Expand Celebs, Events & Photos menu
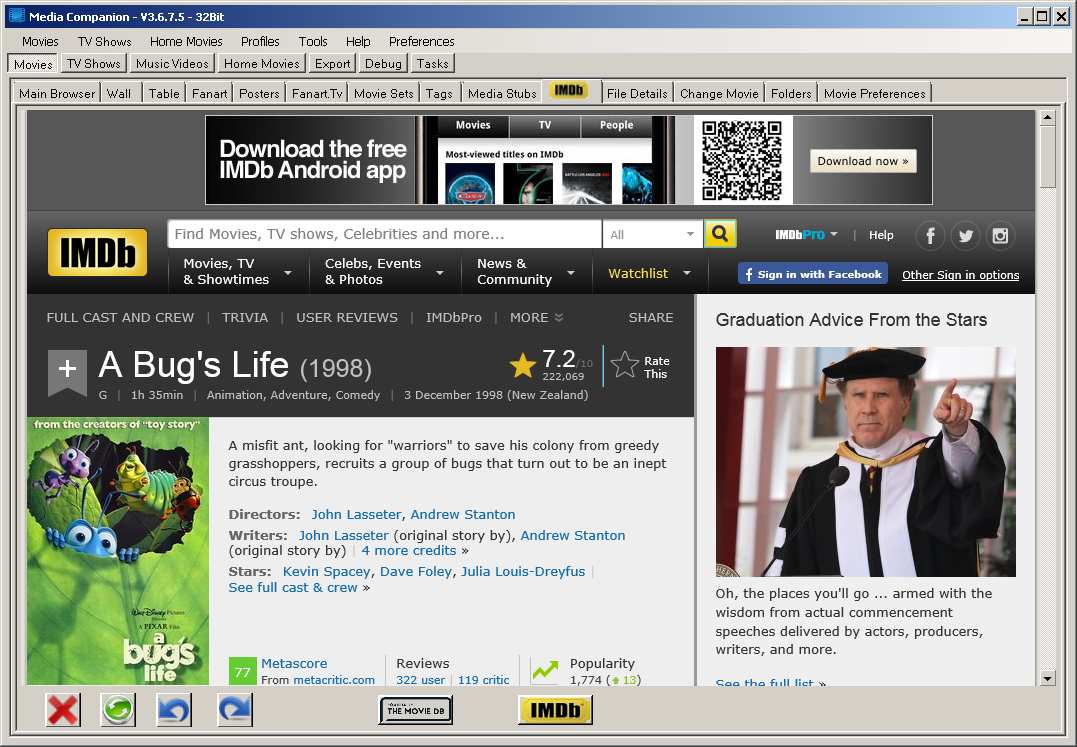The width and height of the screenshot is (1077, 747). coord(383,272)
